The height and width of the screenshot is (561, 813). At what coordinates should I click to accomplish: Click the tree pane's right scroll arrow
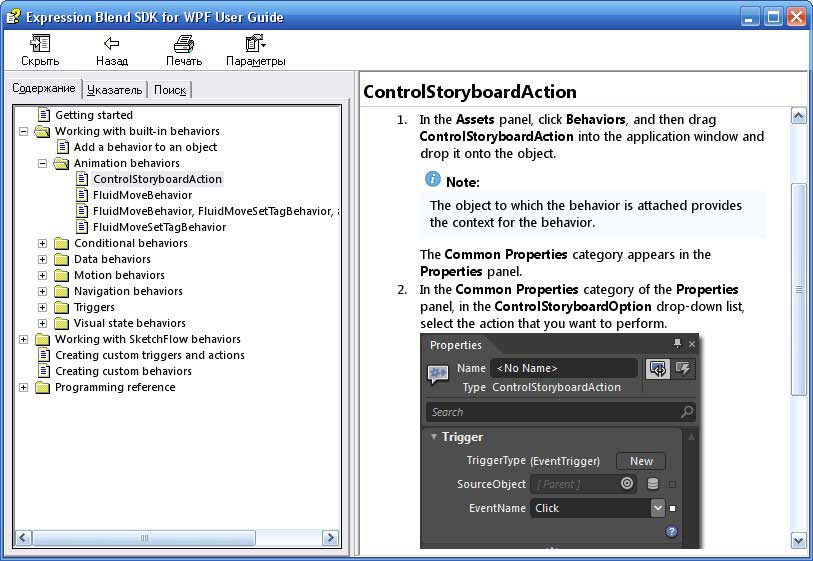tap(330, 538)
